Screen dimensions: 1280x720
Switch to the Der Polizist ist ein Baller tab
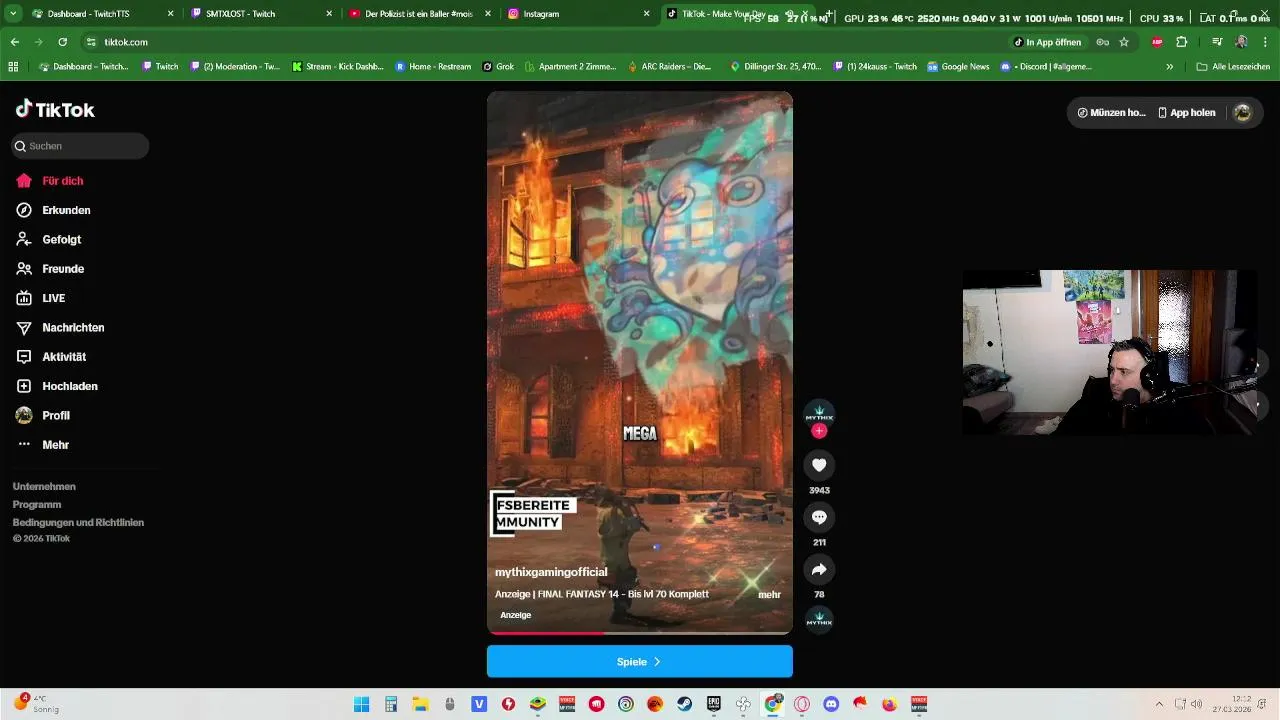pyautogui.click(x=418, y=14)
